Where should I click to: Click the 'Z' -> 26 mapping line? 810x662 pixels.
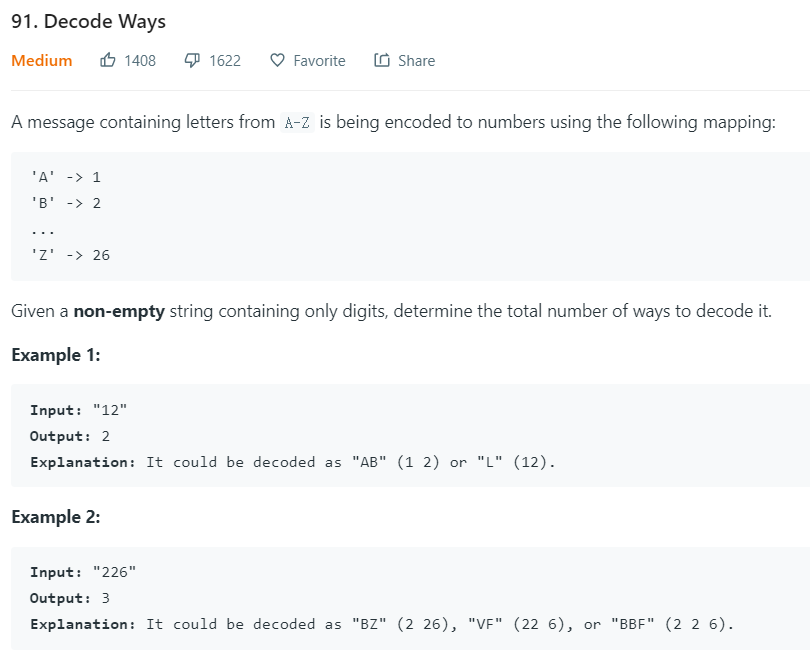click(70, 255)
